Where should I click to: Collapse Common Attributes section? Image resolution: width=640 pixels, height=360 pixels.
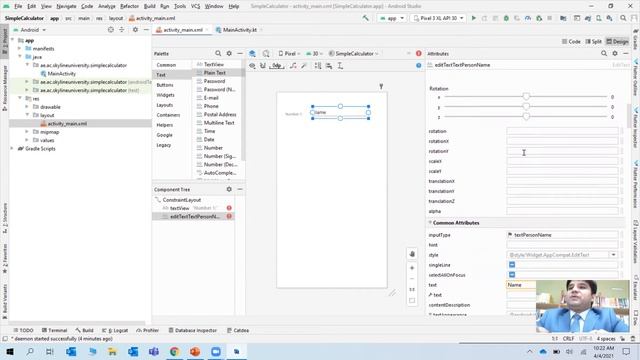click(x=430, y=223)
